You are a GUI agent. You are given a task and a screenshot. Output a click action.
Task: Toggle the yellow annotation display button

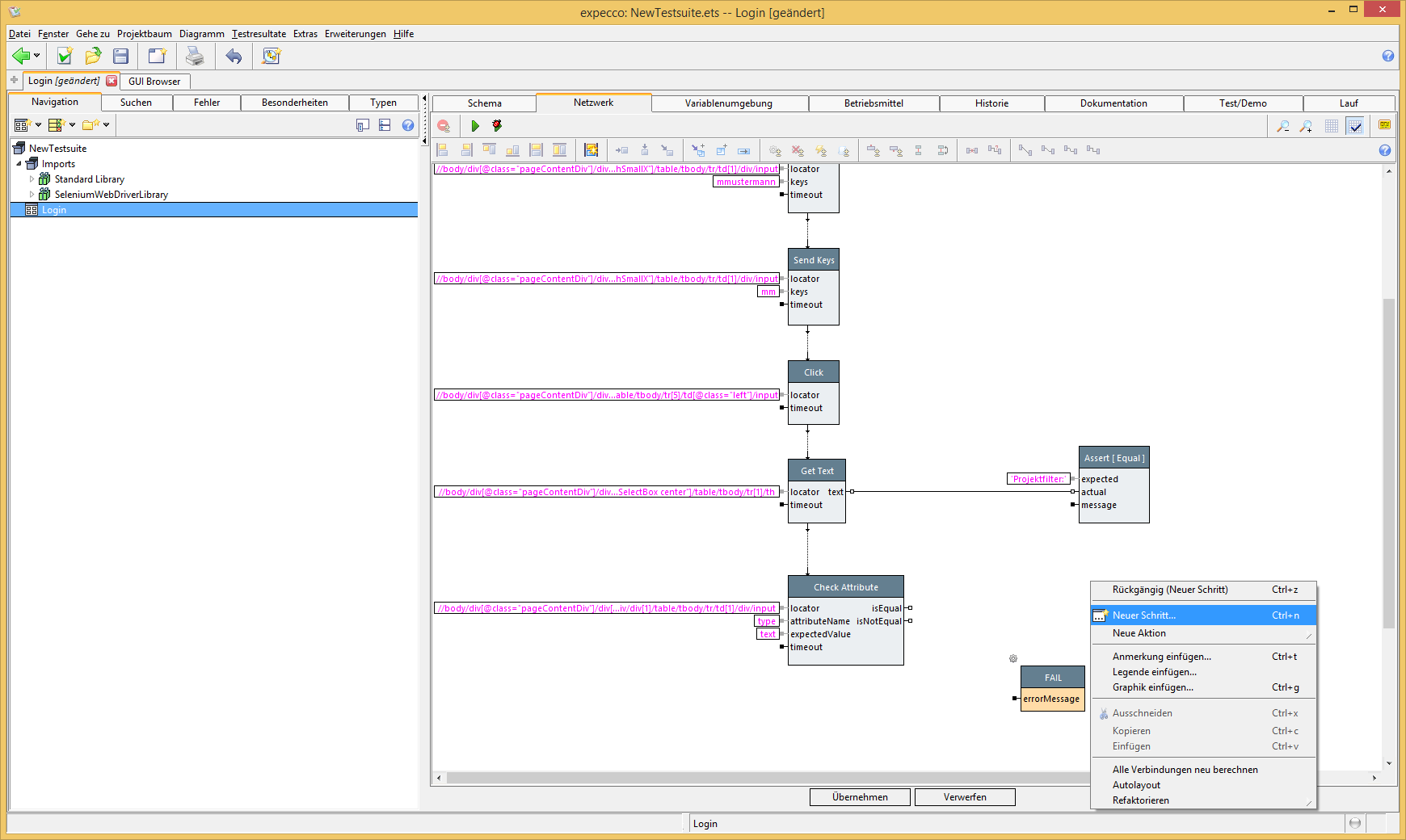coord(1384,125)
